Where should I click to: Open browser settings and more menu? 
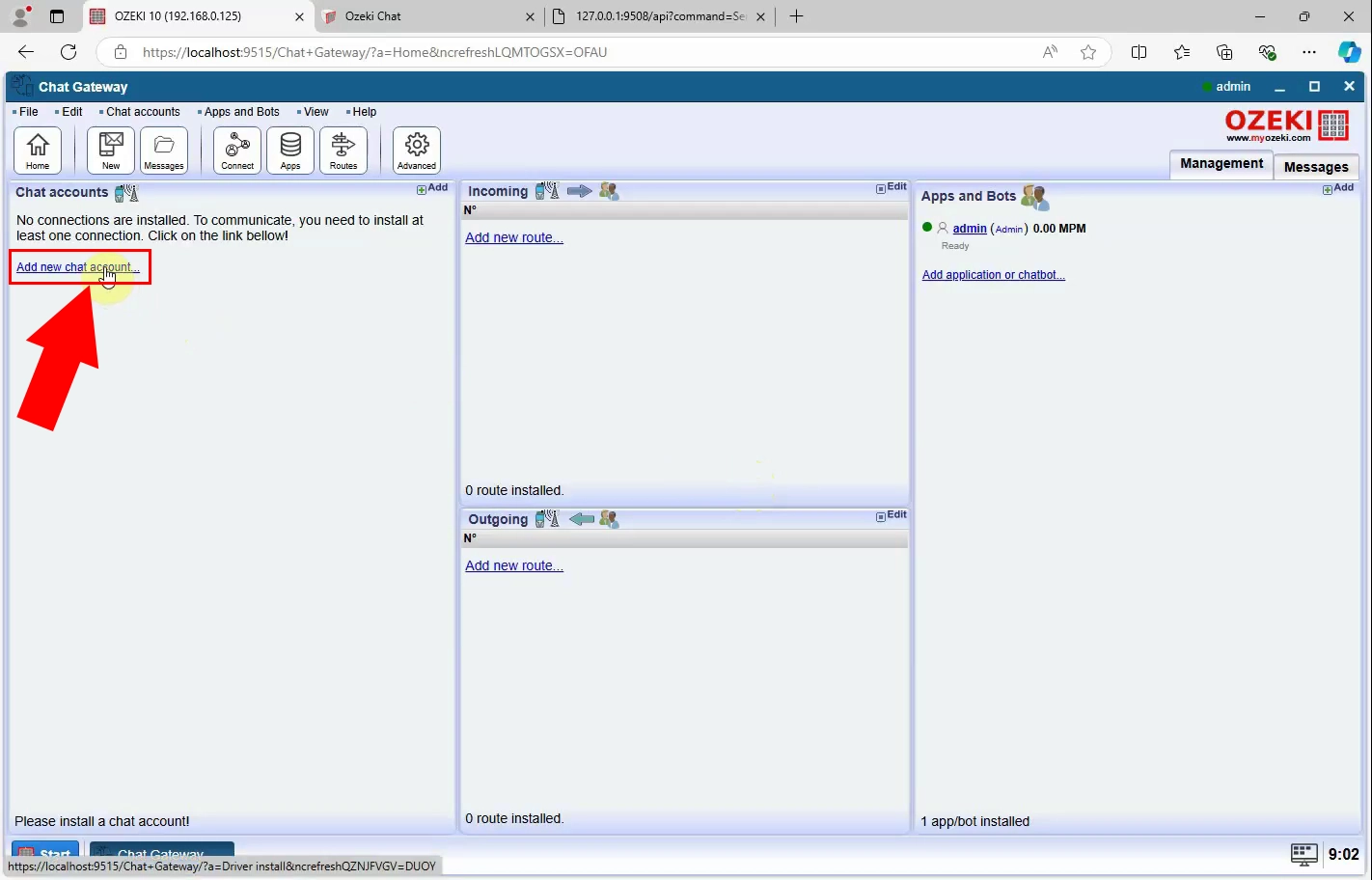point(1308,52)
